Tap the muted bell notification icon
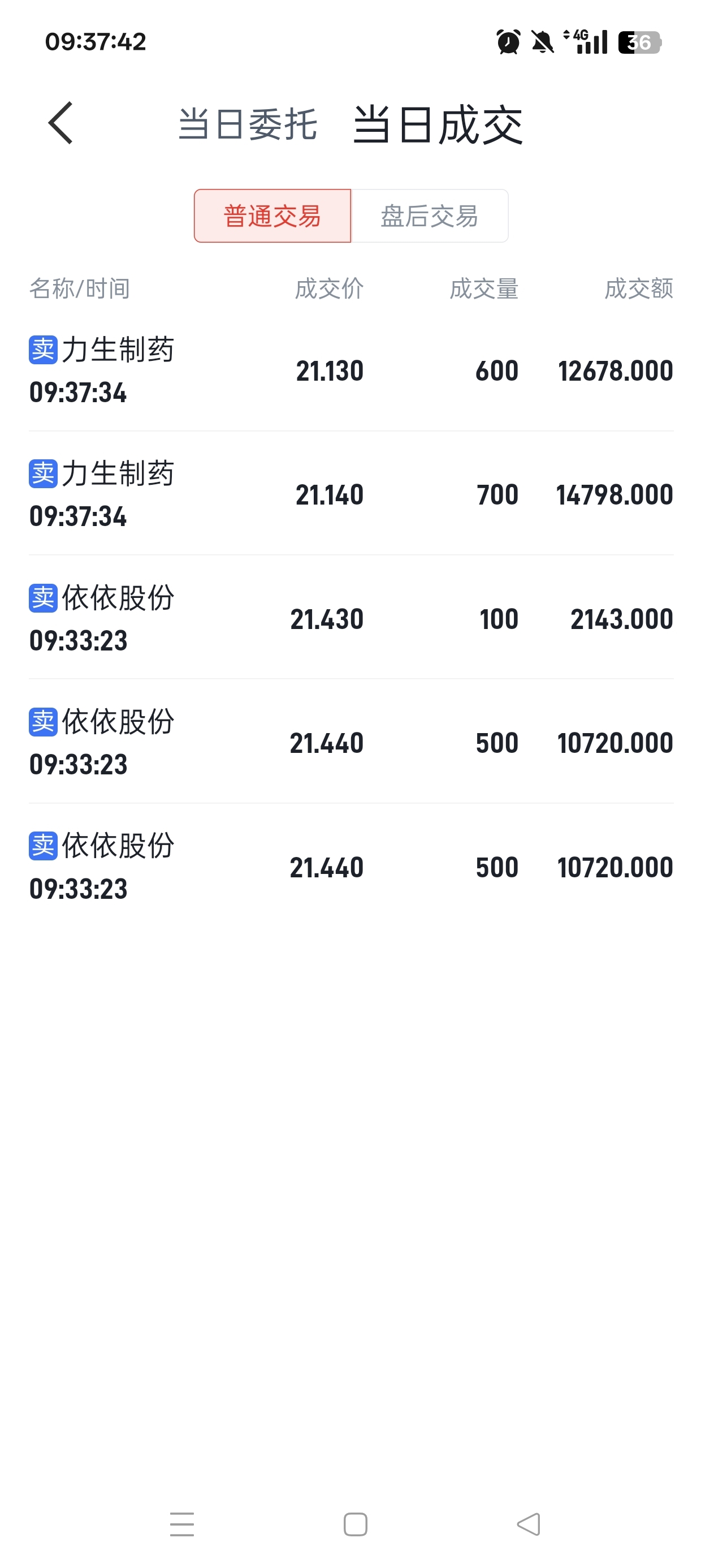Image resolution: width=701 pixels, height=1568 pixels. pos(542,42)
